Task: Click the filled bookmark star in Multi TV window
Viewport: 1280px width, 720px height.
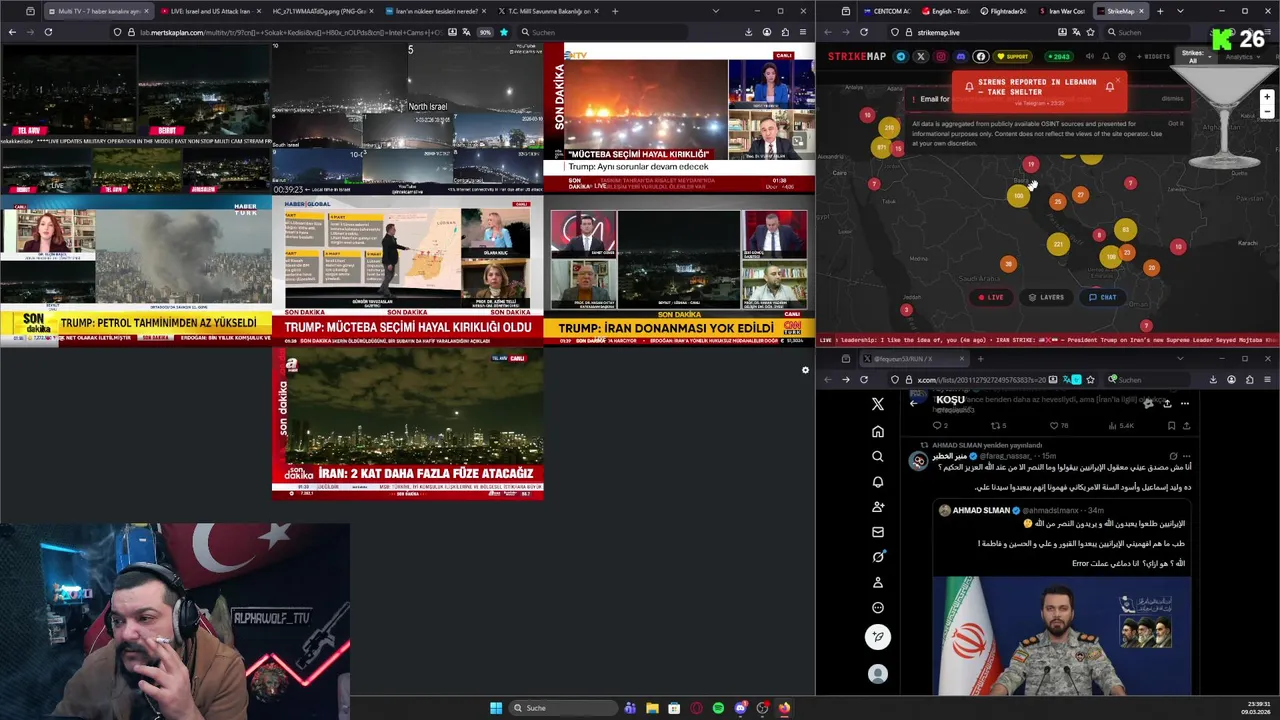Action: (x=503, y=32)
